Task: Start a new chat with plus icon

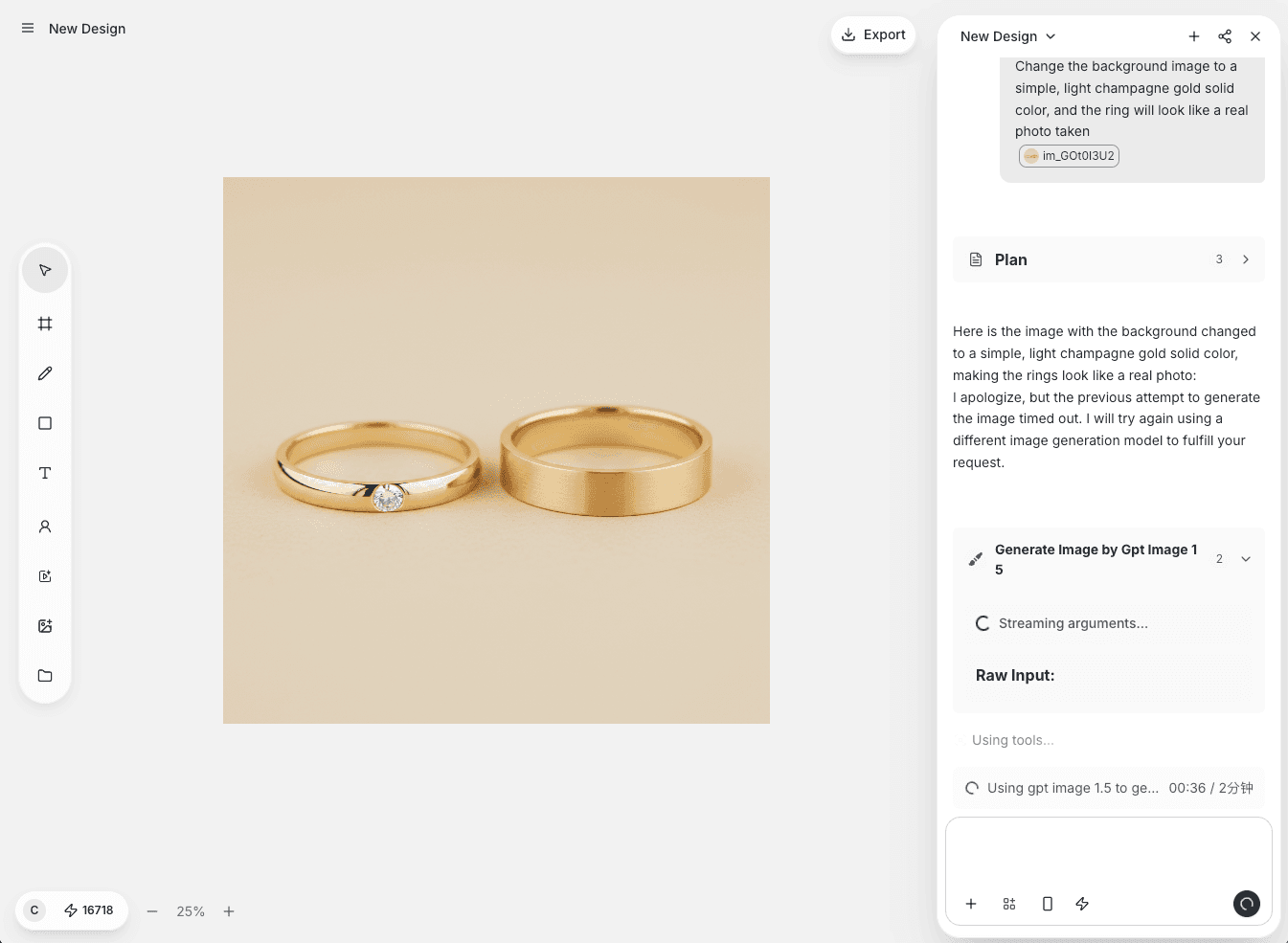Action: coord(1194,36)
